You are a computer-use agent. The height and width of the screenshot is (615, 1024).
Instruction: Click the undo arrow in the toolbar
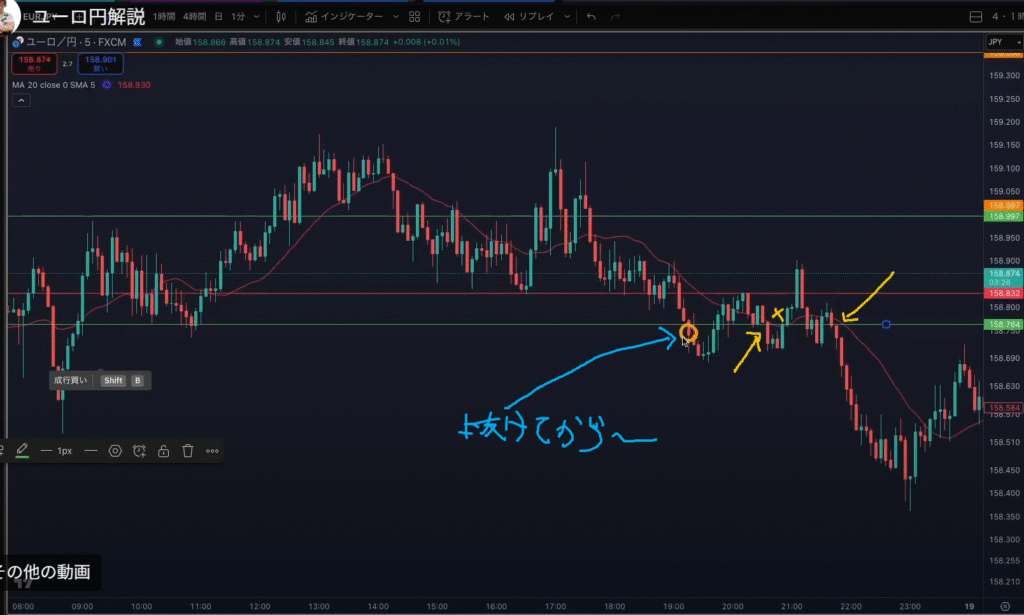pos(591,17)
